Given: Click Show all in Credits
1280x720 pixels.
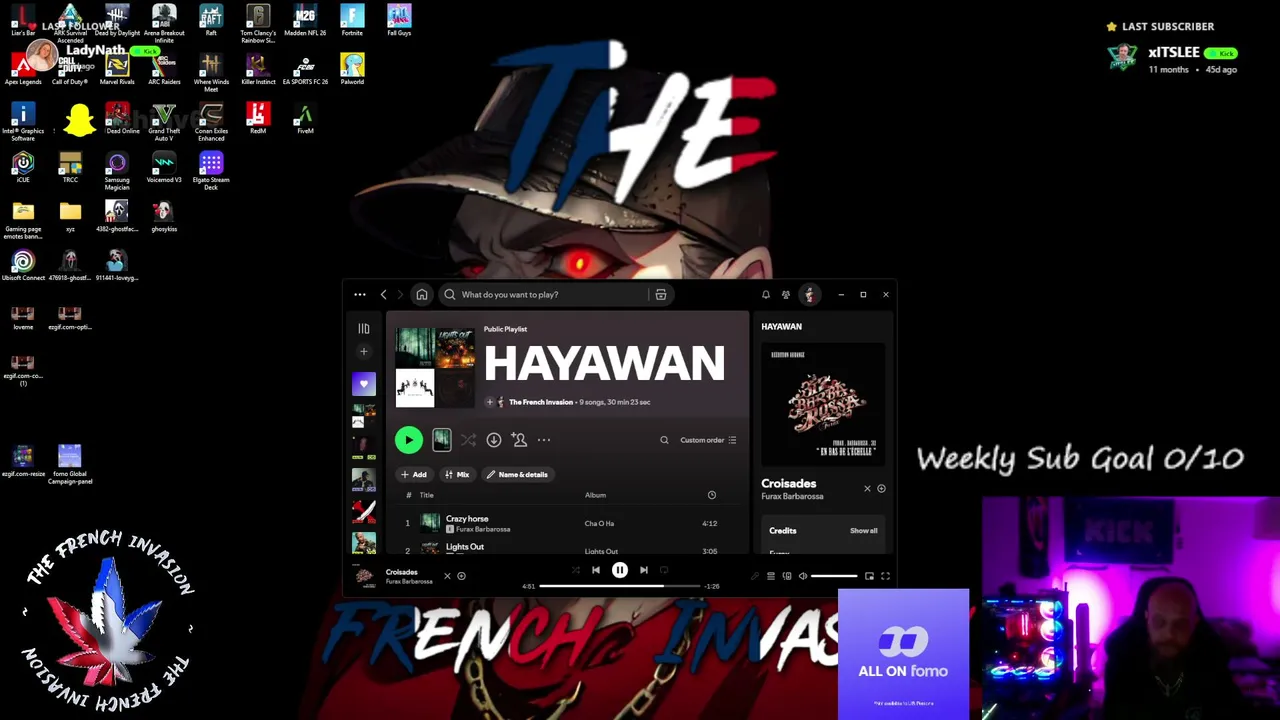Looking at the screenshot, I should [x=864, y=531].
